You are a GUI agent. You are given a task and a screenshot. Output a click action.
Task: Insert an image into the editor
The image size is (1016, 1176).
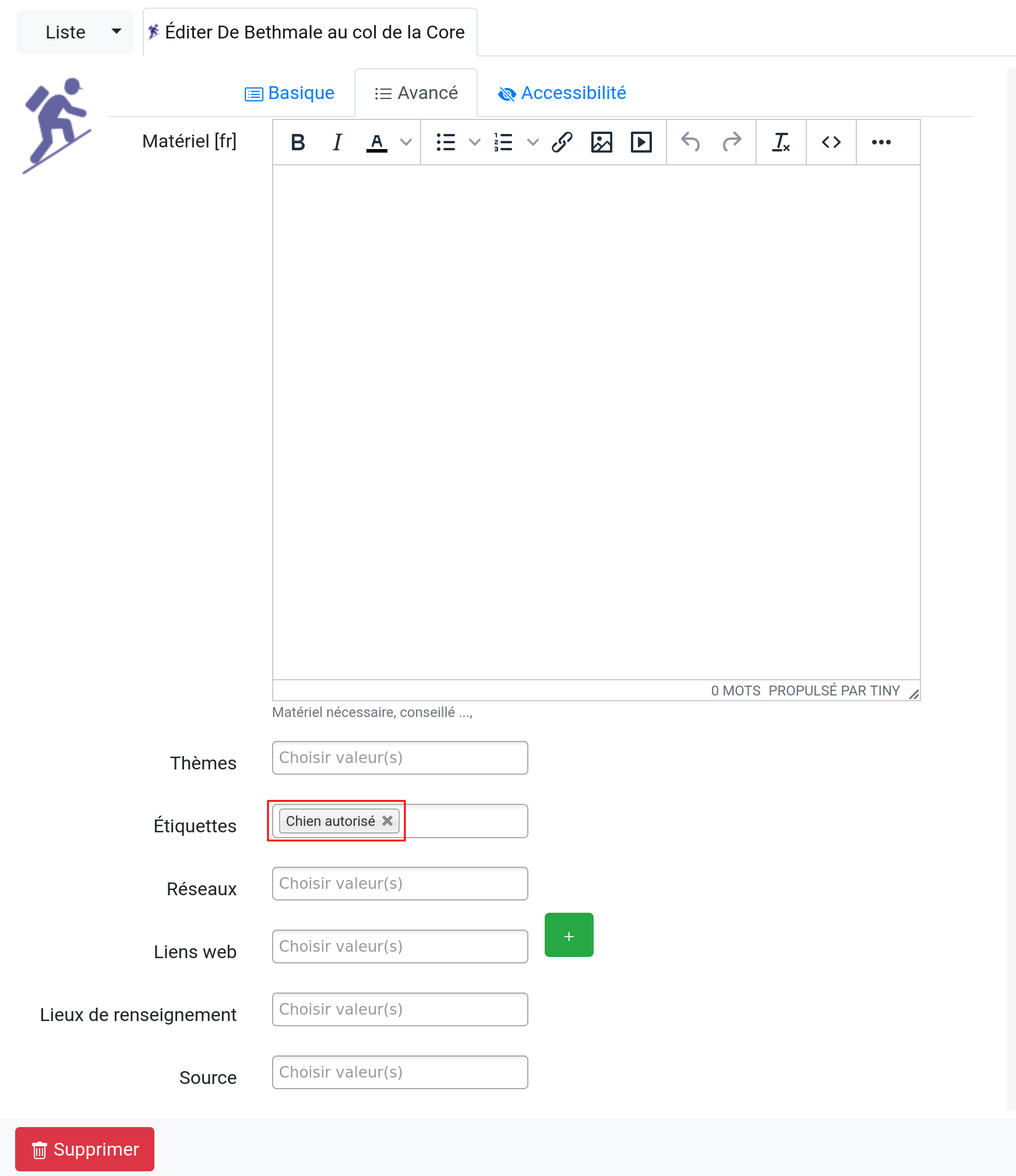tap(602, 142)
